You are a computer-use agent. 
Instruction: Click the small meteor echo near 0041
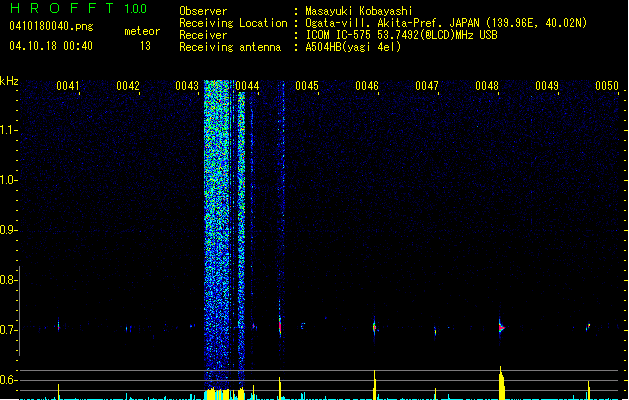tap(59, 325)
